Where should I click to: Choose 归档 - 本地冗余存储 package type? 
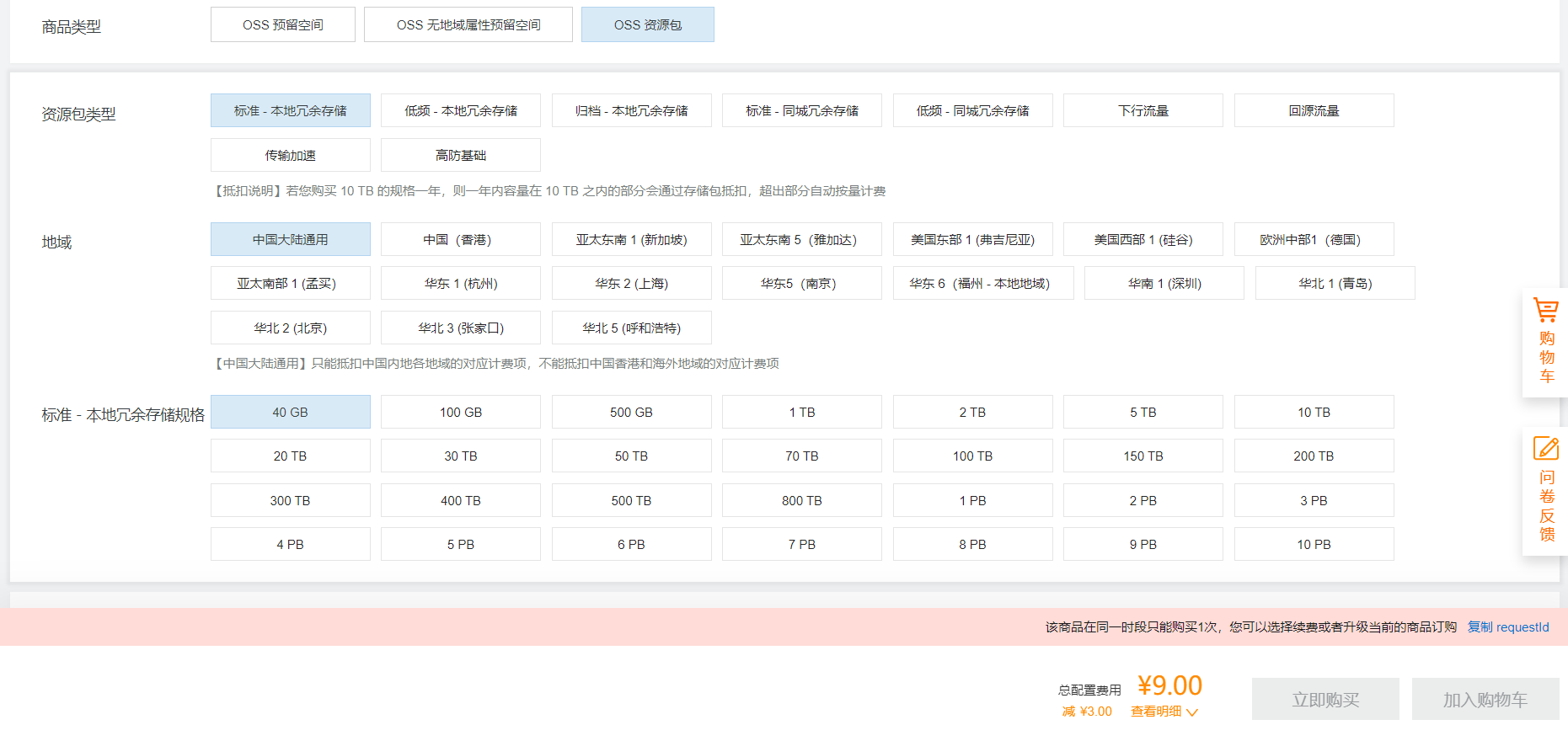(x=631, y=111)
